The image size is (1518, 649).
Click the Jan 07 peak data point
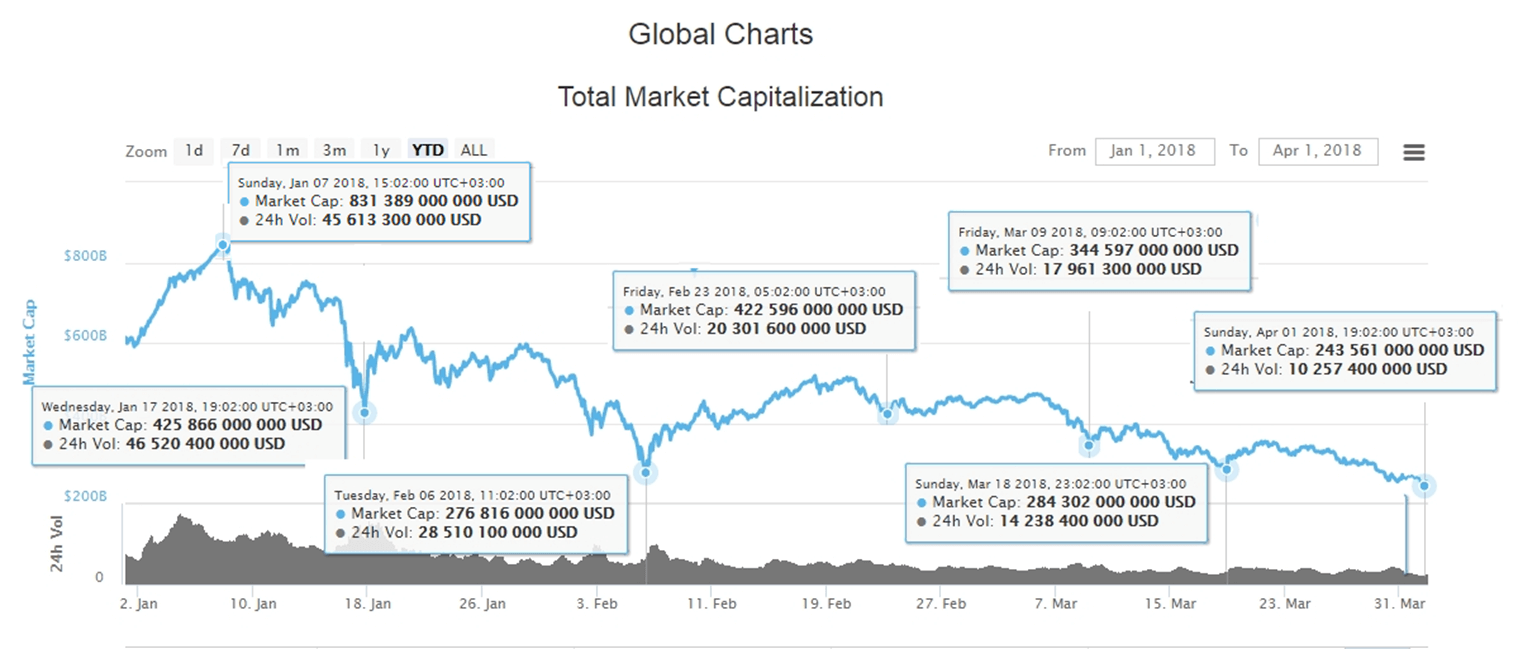223,245
